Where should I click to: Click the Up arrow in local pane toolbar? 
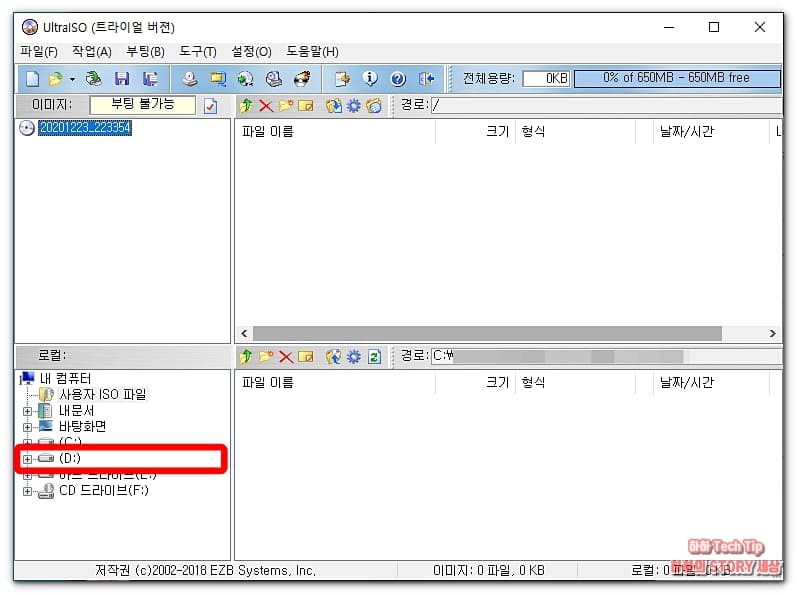pyautogui.click(x=246, y=357)
